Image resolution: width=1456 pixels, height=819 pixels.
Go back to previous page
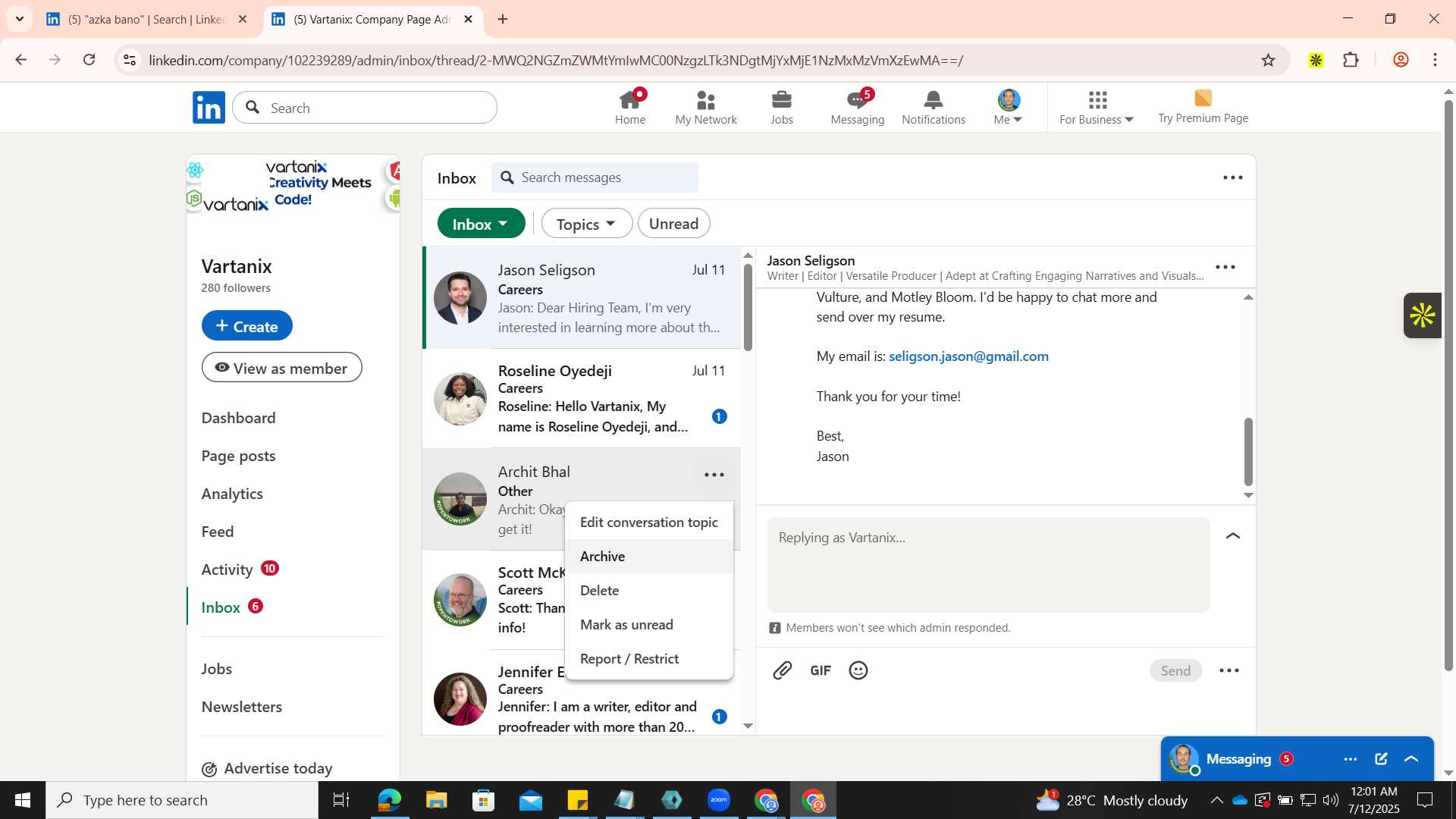click(21, 60)
